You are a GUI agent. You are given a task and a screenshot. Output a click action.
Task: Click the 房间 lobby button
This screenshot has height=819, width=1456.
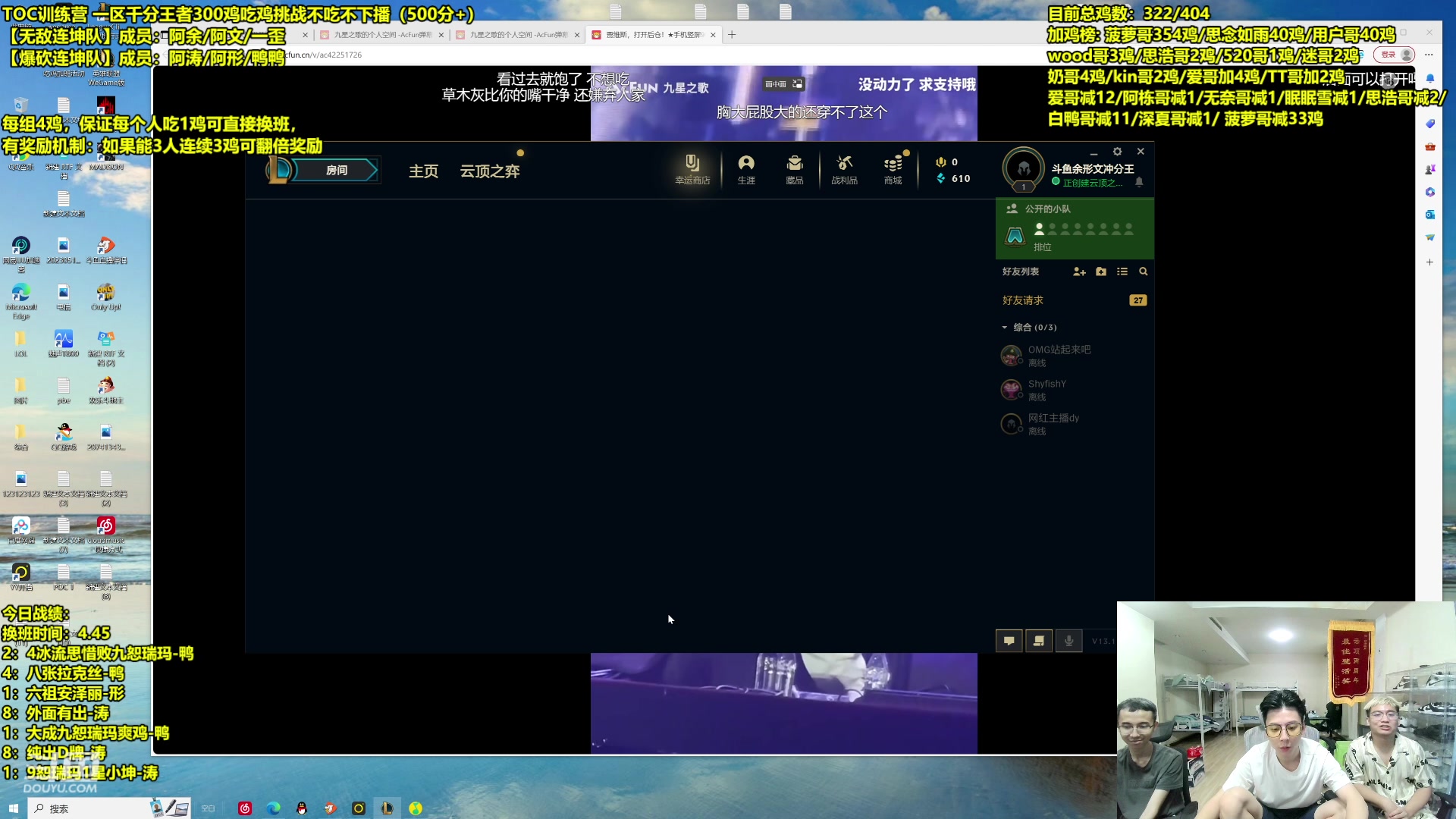point(336,171)
